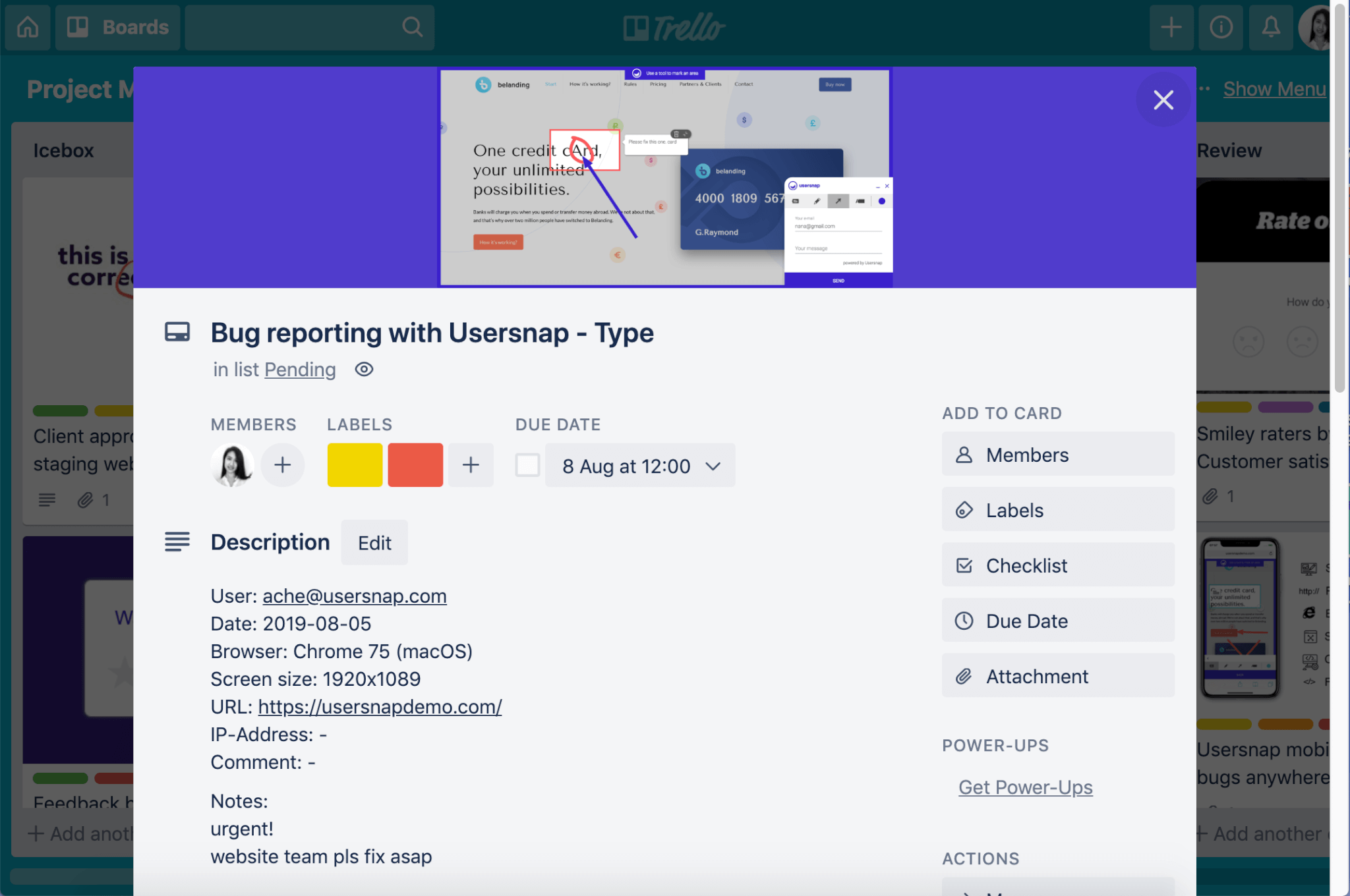This screenshot has height=896, width=1350.
Task: Click the Description heading text
Action: click(270, 542)
